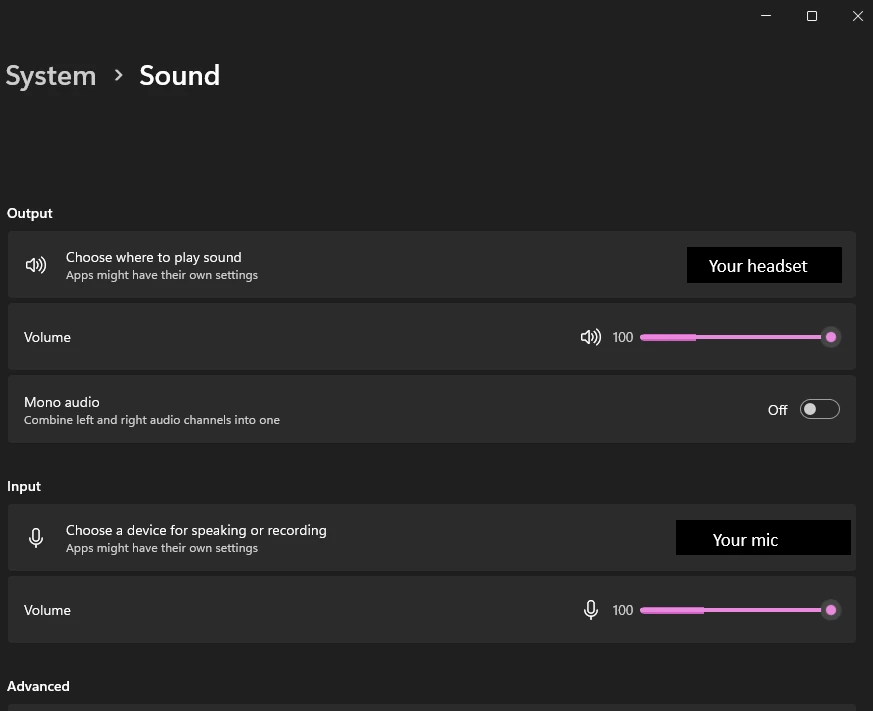Click the Input section heading

pos(24,486)
